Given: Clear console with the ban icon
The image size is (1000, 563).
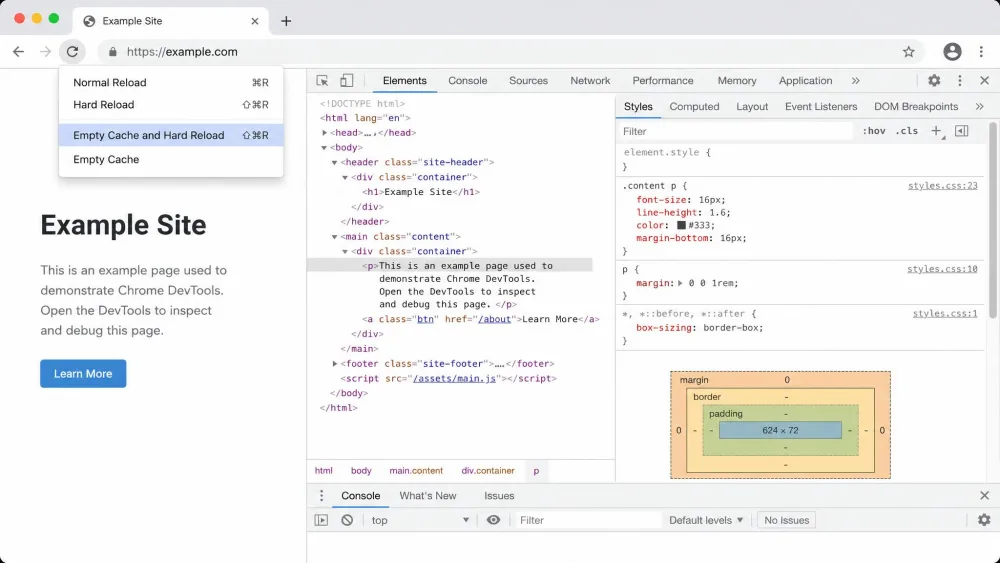Looking at the screenshot, I should tap(347, 520).
